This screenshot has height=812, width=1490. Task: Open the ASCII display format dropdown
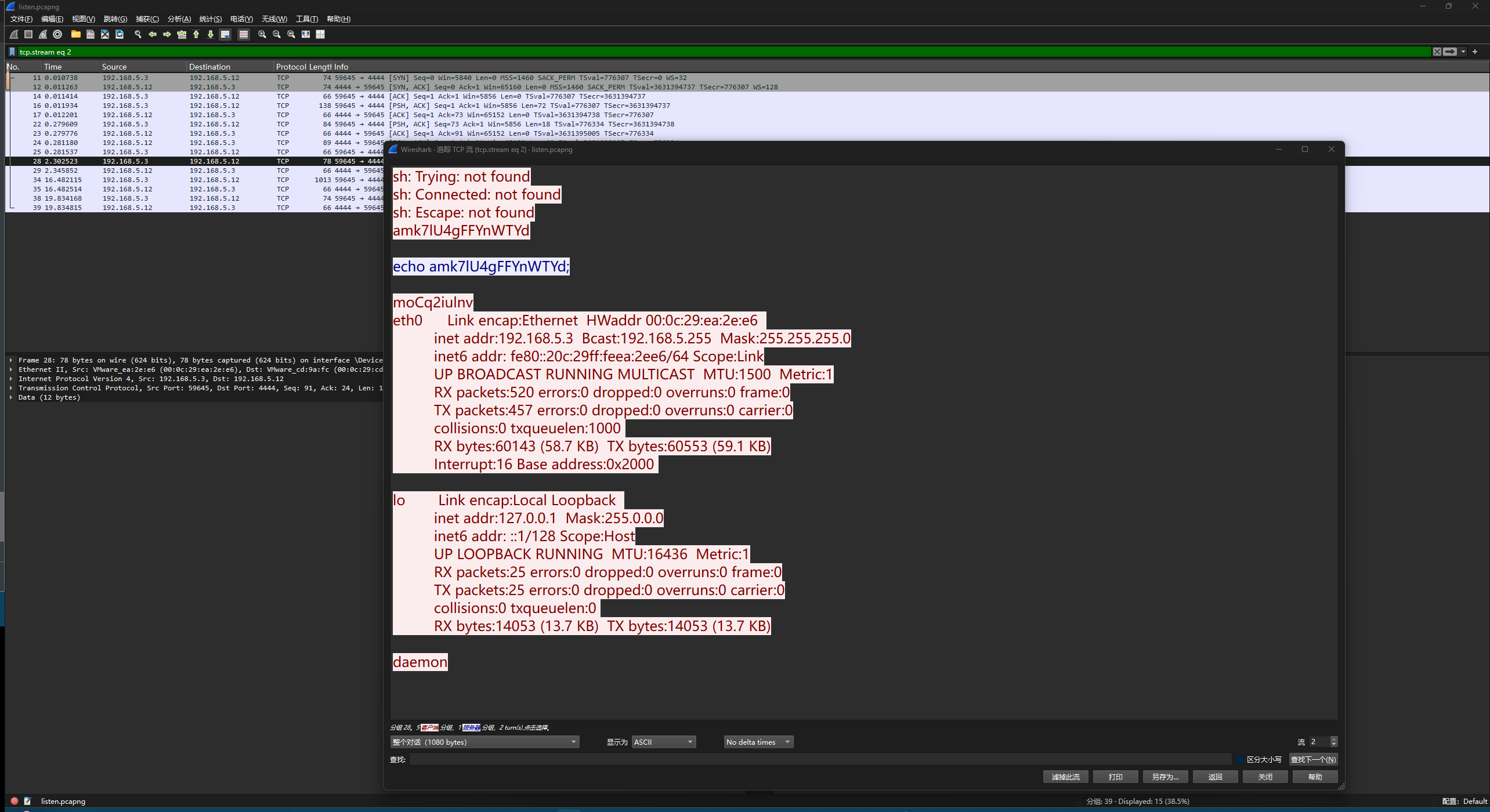[663, 742]
